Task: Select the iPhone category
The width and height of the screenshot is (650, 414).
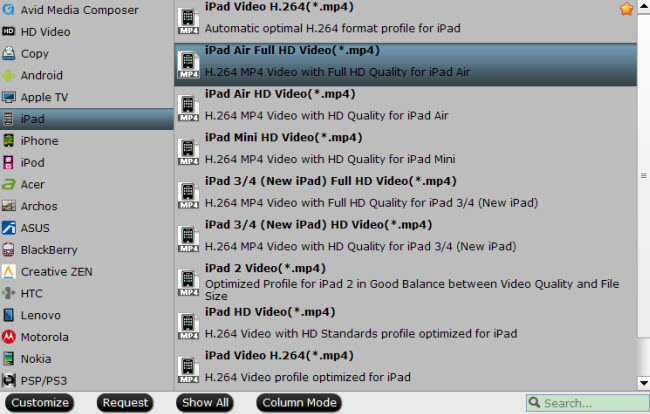Action: (x=87, y=141)
